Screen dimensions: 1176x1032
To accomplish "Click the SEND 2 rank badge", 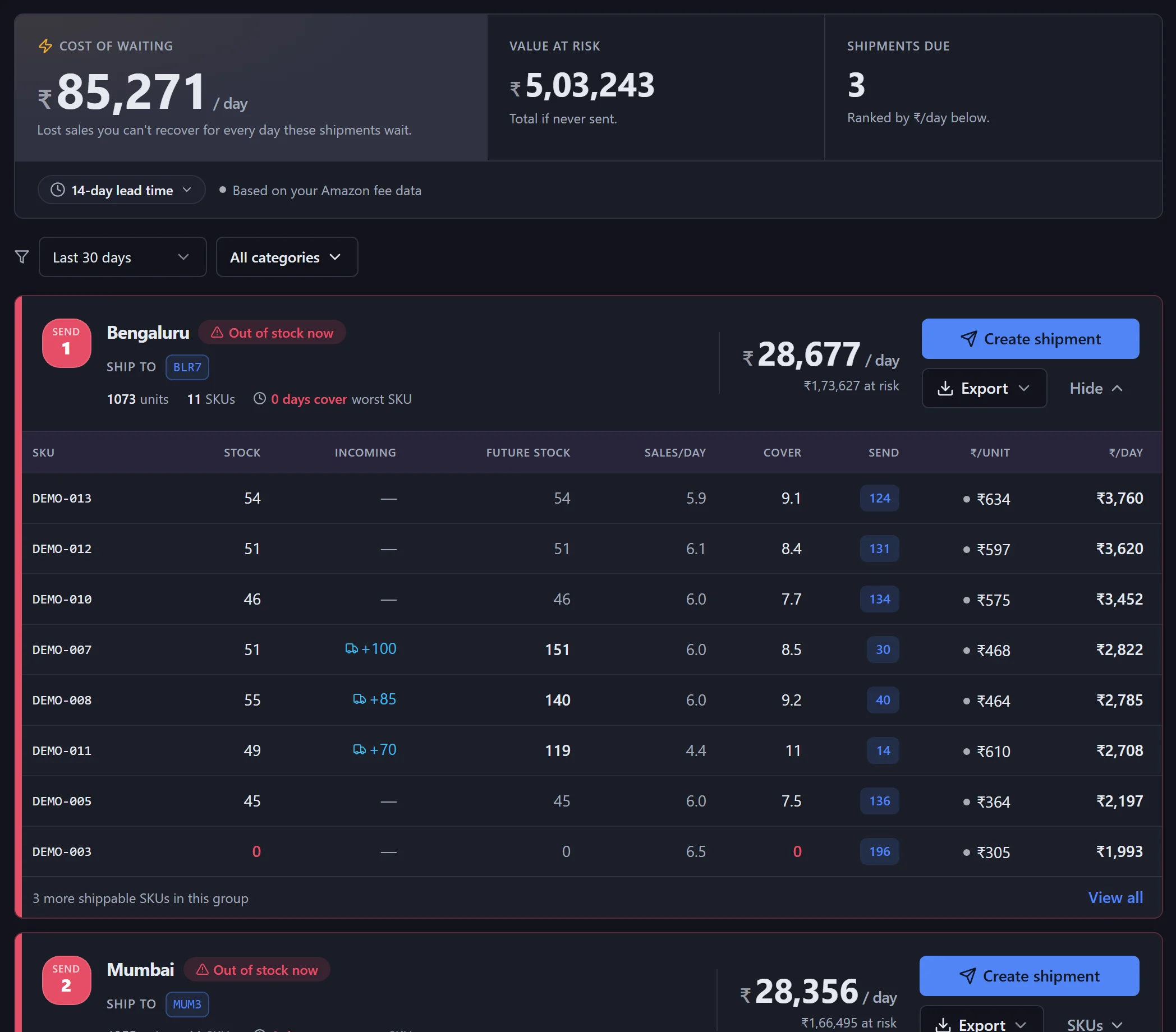I will pos(66,980).
